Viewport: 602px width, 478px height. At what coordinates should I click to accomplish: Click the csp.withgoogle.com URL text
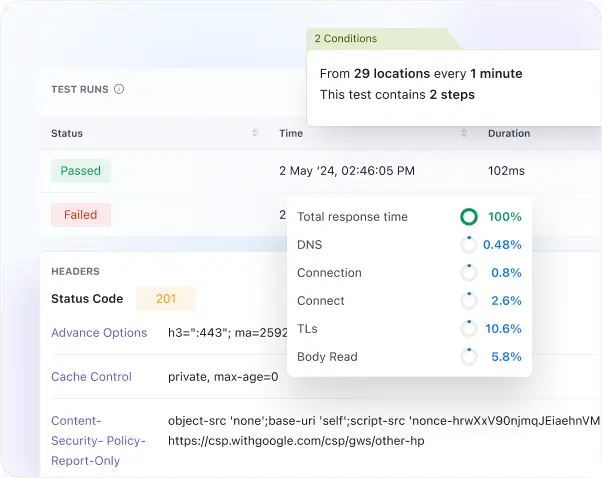pos(296,441)
